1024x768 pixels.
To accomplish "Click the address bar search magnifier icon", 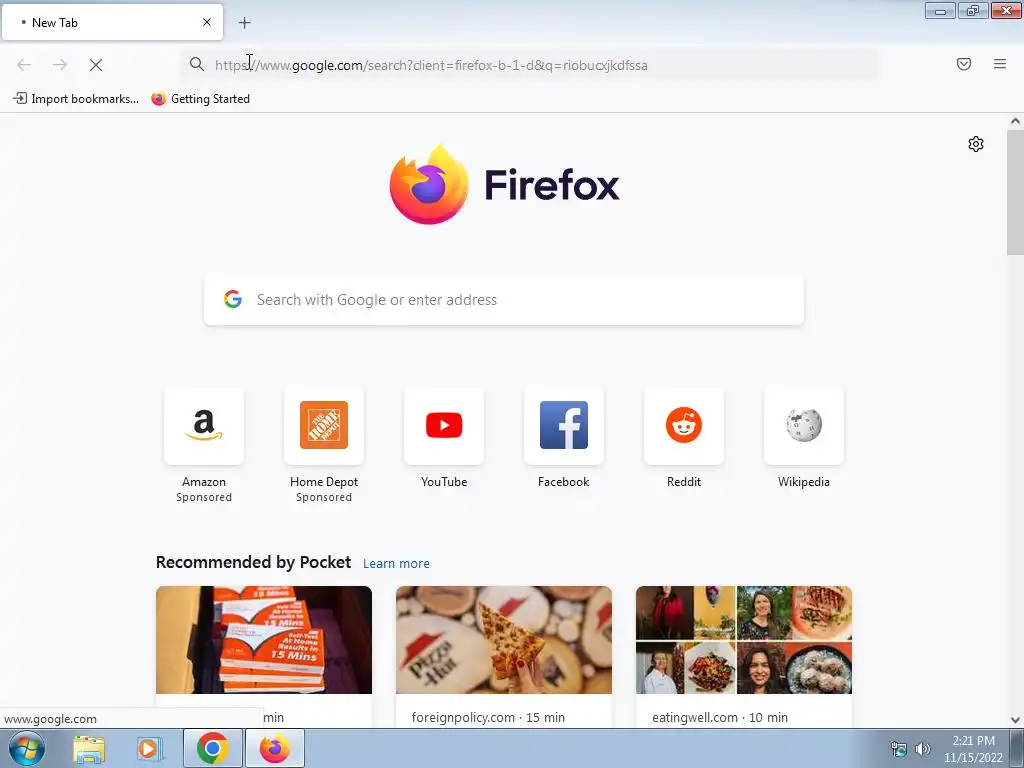I will click(197, 64).
